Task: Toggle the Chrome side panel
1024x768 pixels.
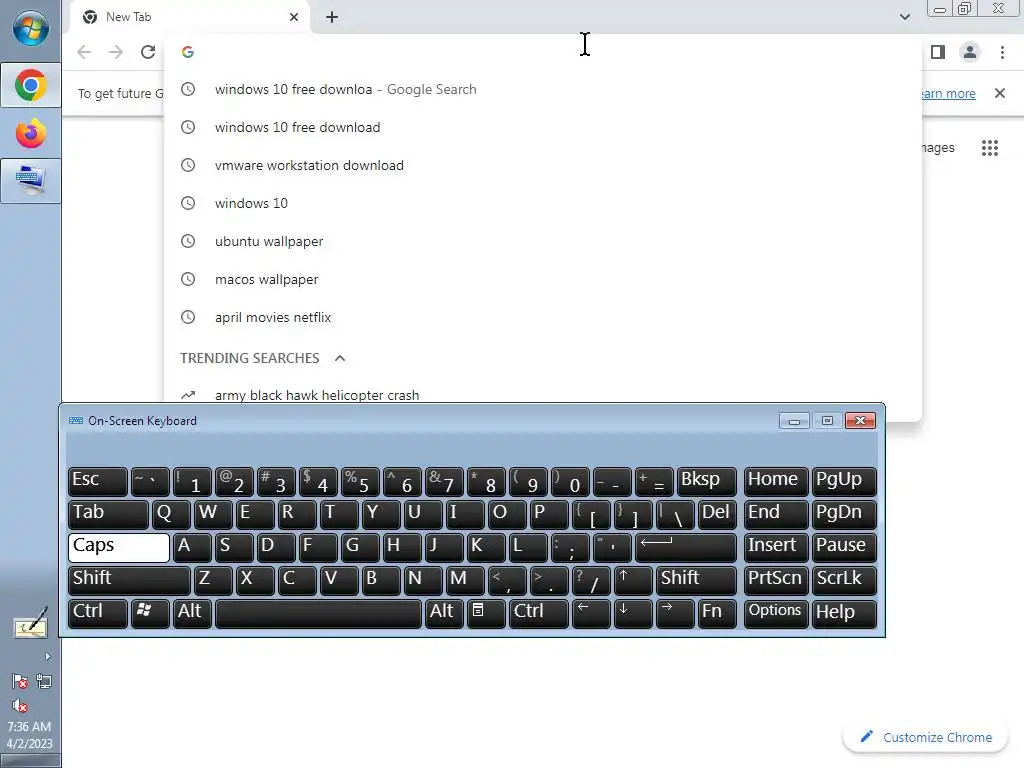Action: (x=938, y=52)
